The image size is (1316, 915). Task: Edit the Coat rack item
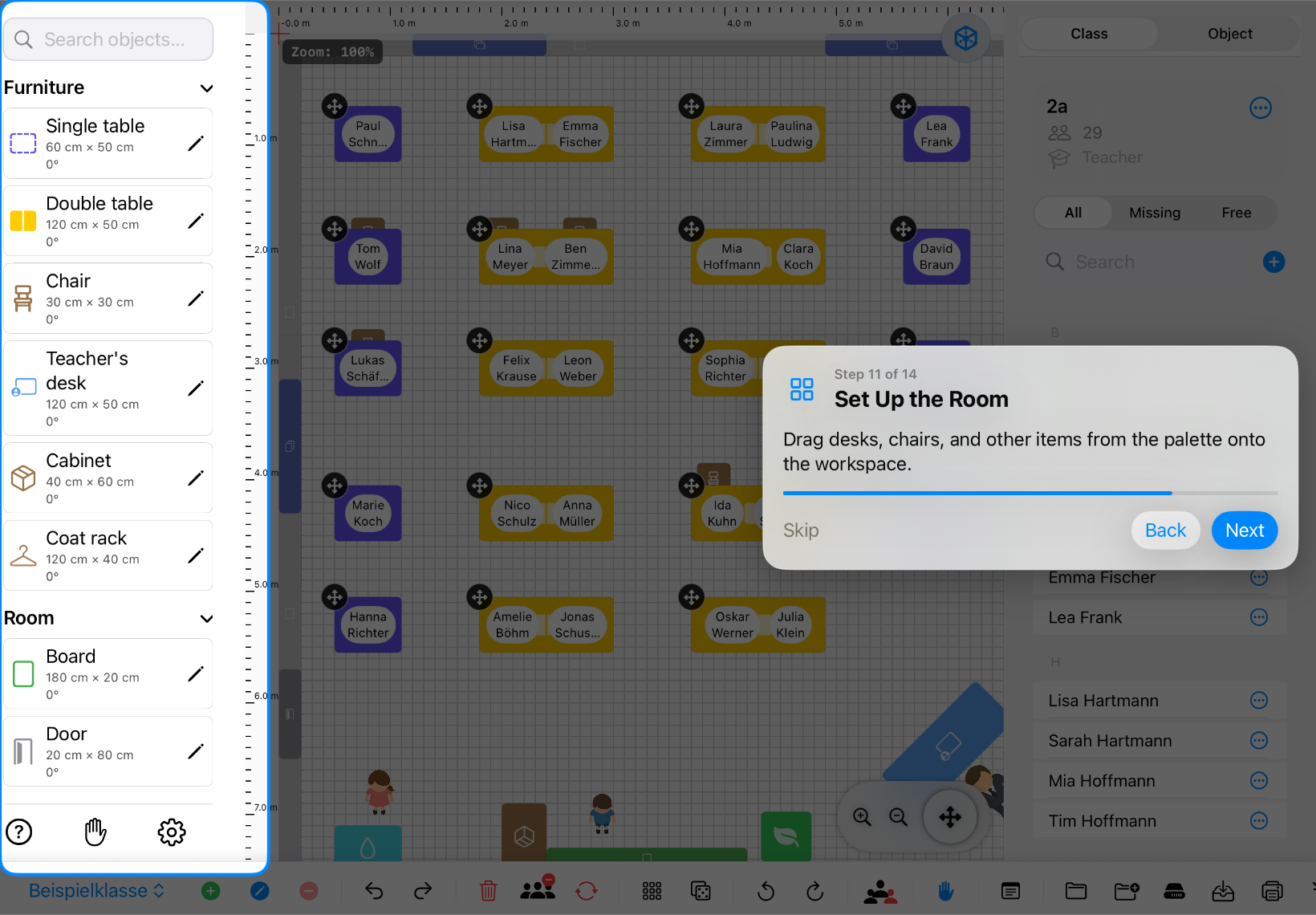point(196,555)
